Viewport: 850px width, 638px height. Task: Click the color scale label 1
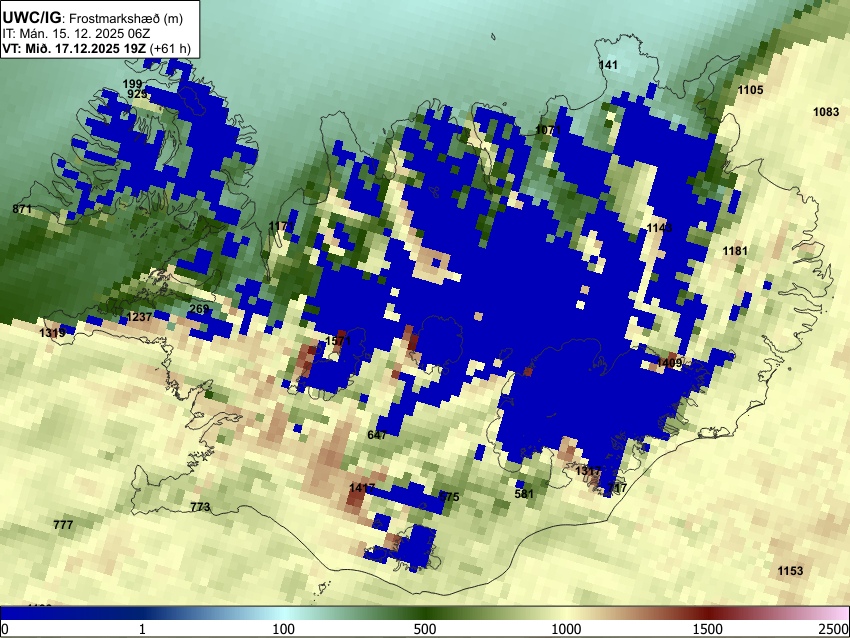142,629
